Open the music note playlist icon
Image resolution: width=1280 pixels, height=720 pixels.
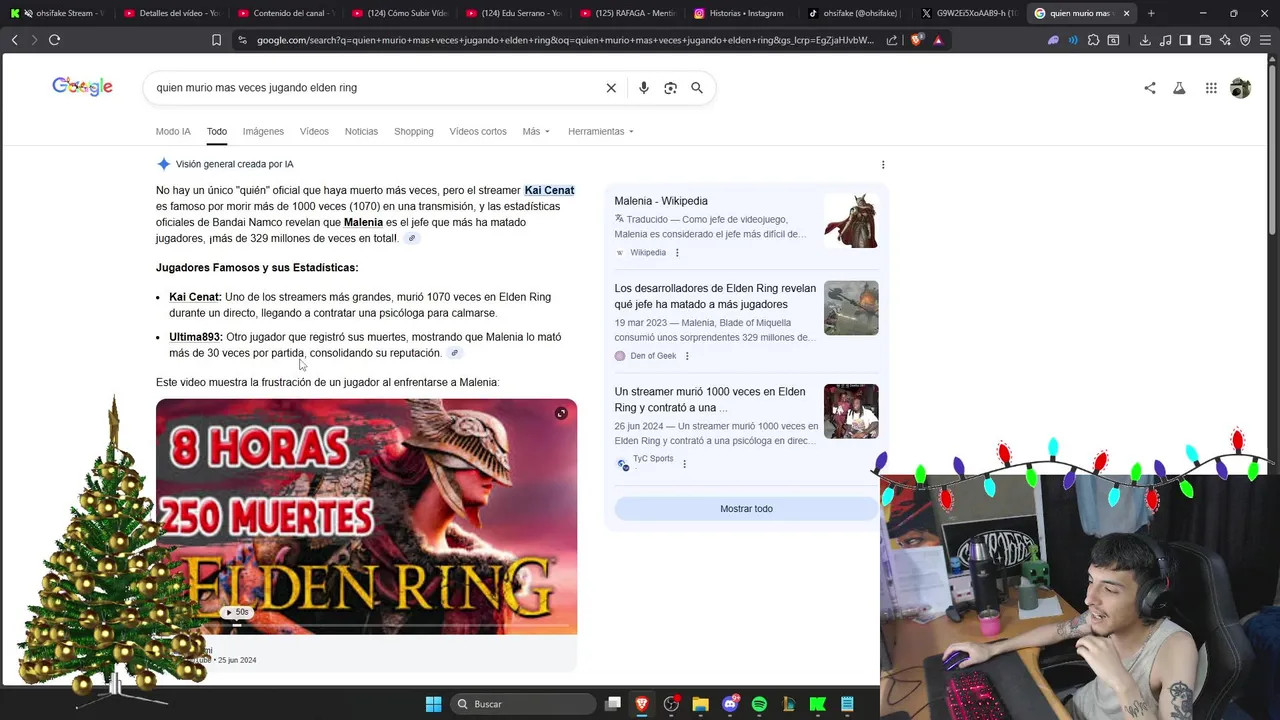point(1165,40)
